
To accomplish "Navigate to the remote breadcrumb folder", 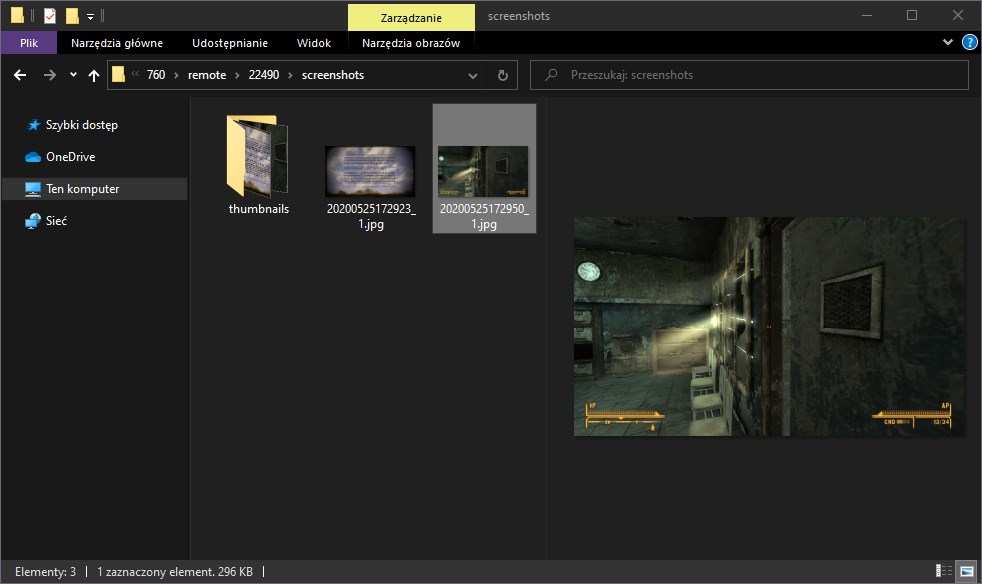I will coord(207,75).
